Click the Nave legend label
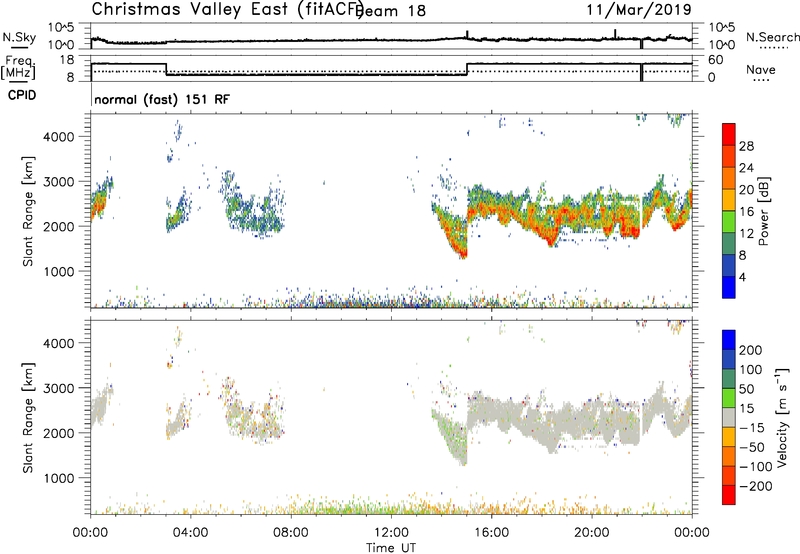Image resolution: width=800 pixels, height=554 pixels. click(x=761, y=69)
